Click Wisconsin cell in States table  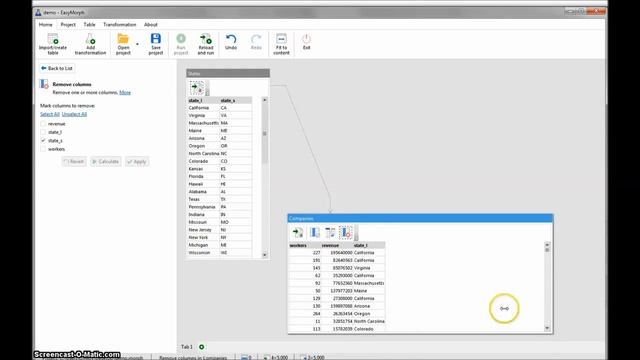coord(203,253)
